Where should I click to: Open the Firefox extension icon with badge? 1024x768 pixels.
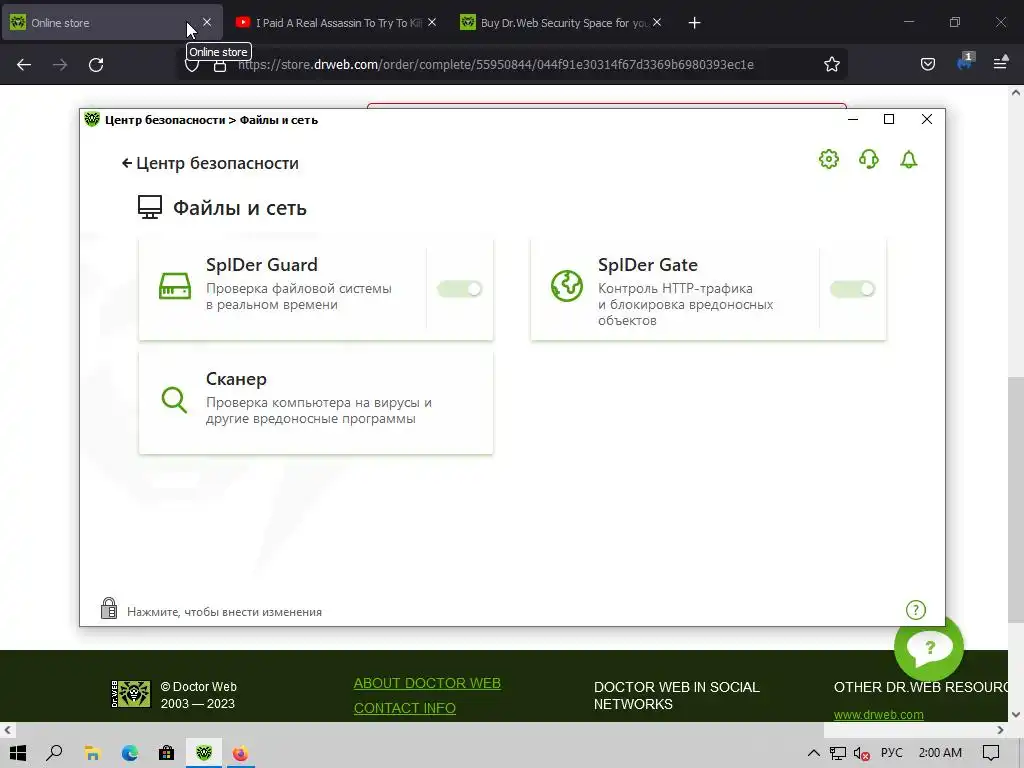click(x=965, y=63)
